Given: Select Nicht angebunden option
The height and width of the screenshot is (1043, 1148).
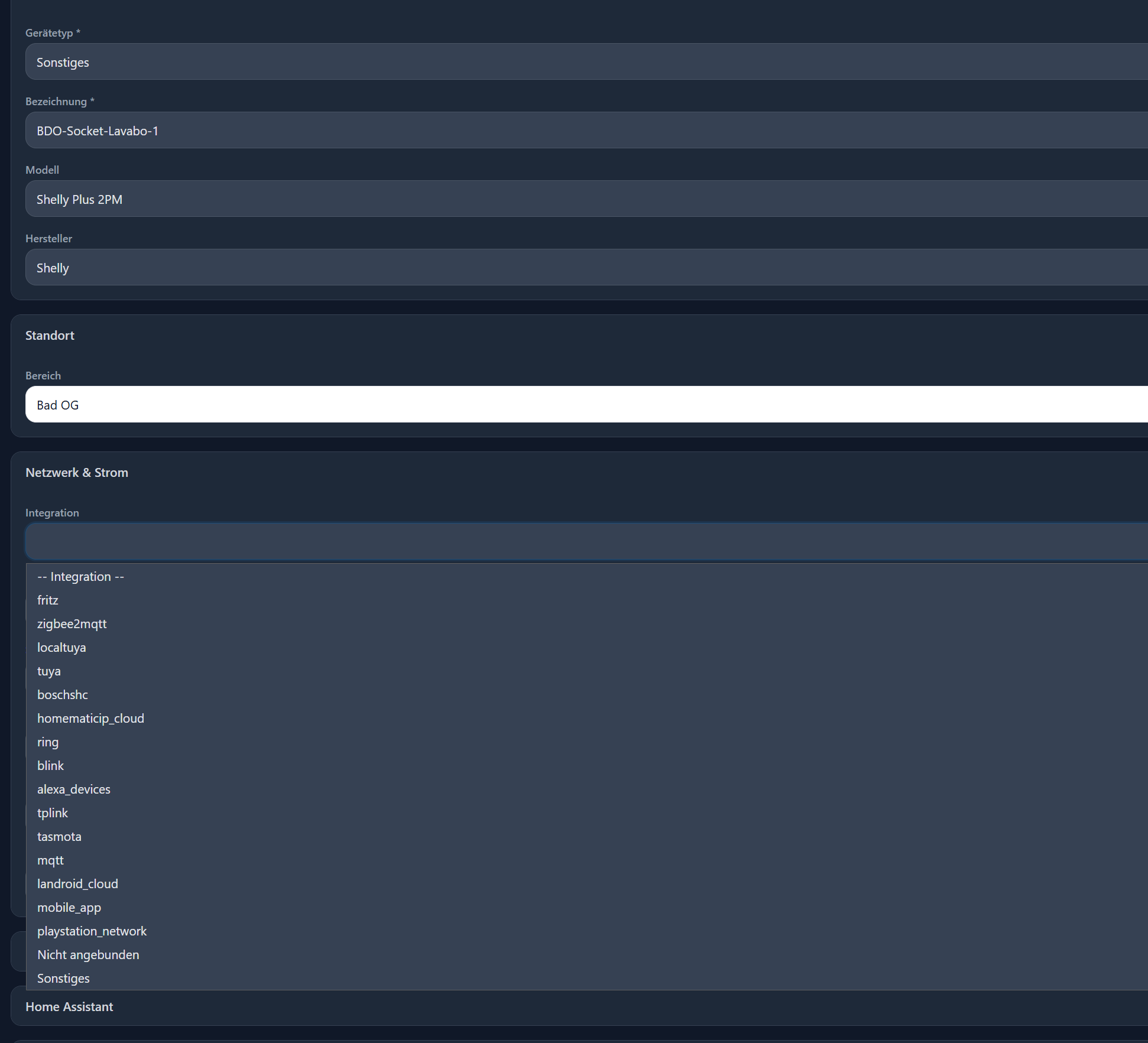Looking at the screenshot, I should coord(88,955).
